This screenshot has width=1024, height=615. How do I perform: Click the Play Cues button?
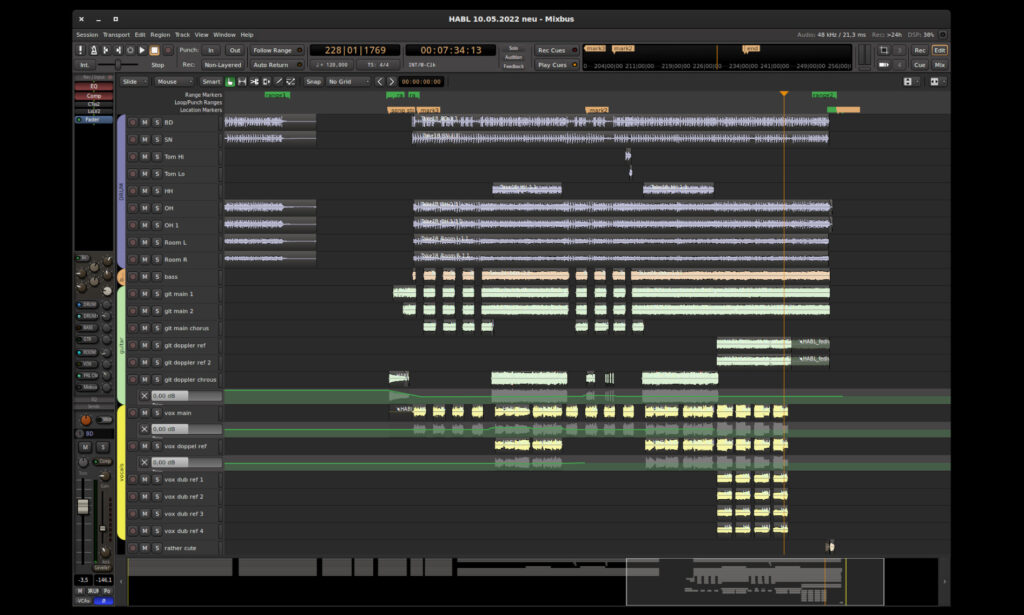(556, 65)
